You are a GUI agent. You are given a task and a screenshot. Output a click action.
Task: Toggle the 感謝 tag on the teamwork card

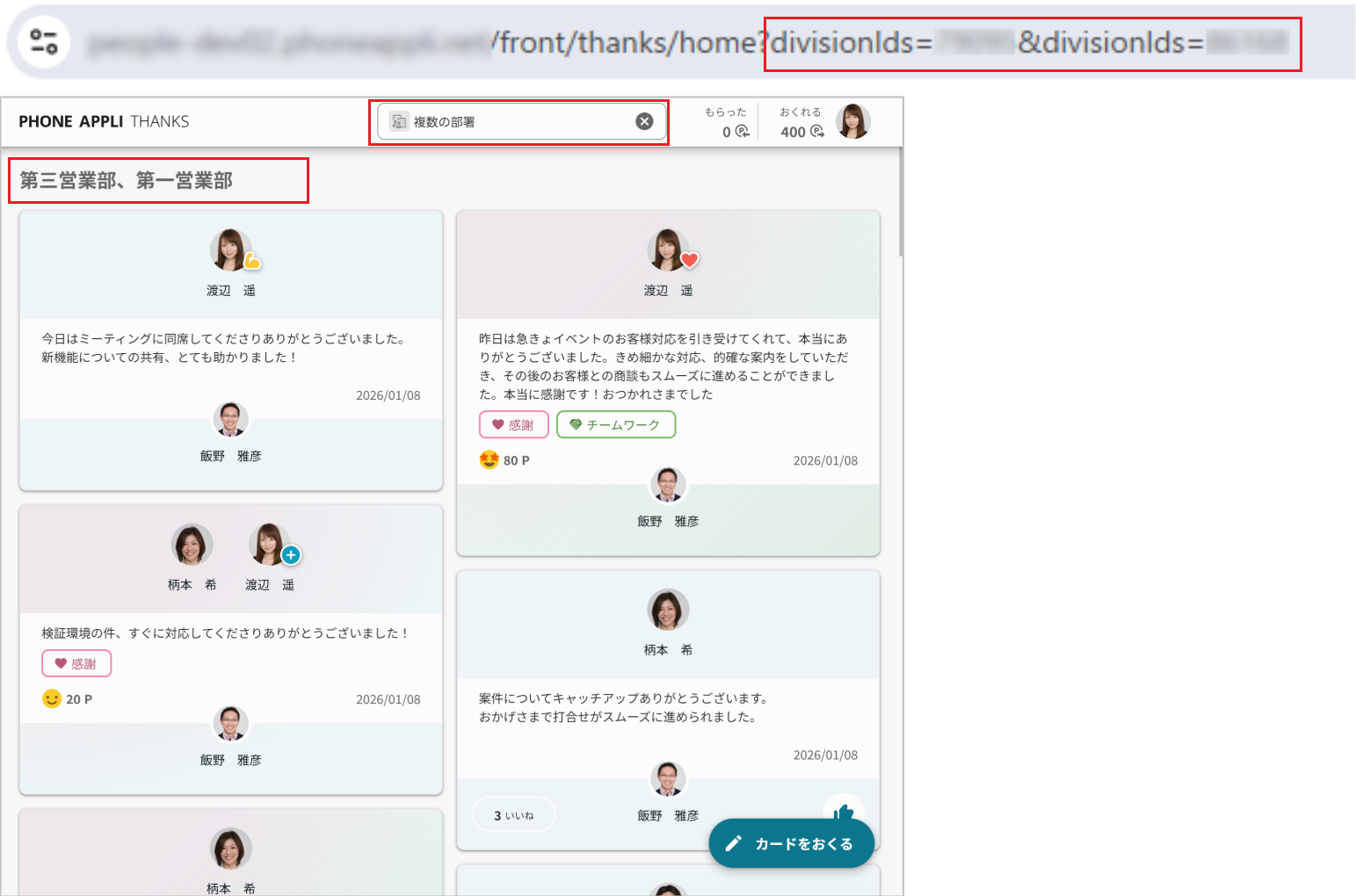point(513,424)
